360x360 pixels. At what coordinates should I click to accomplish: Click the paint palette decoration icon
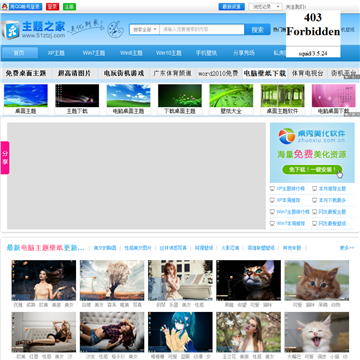pos(115,29)
